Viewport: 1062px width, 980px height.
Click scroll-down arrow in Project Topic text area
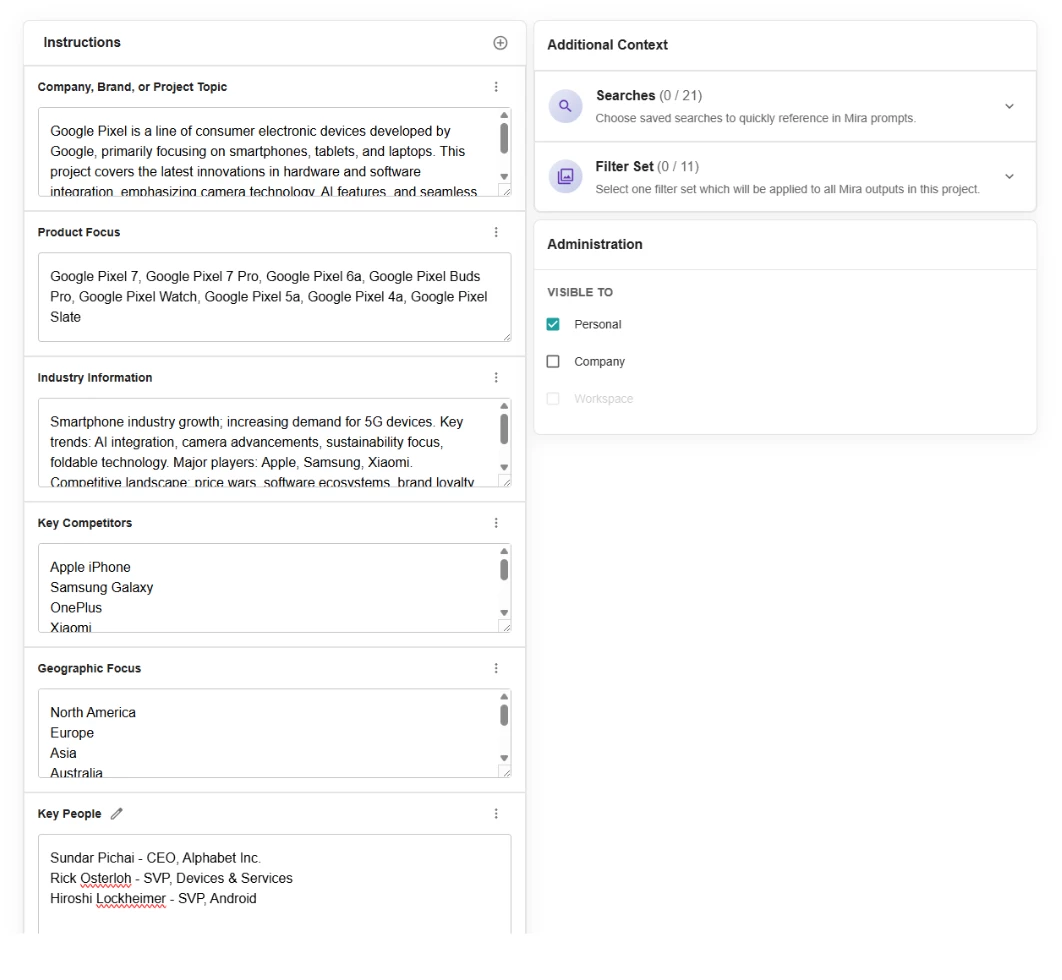pos(504,177)
